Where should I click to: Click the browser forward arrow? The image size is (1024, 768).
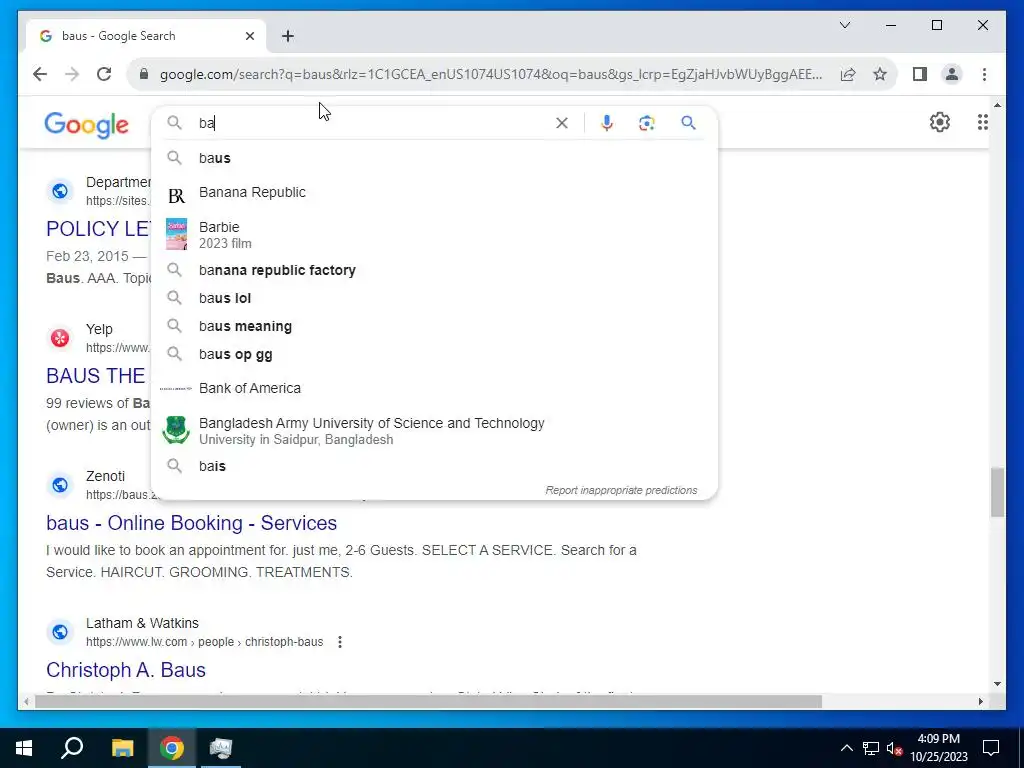[x=72, y=74]
